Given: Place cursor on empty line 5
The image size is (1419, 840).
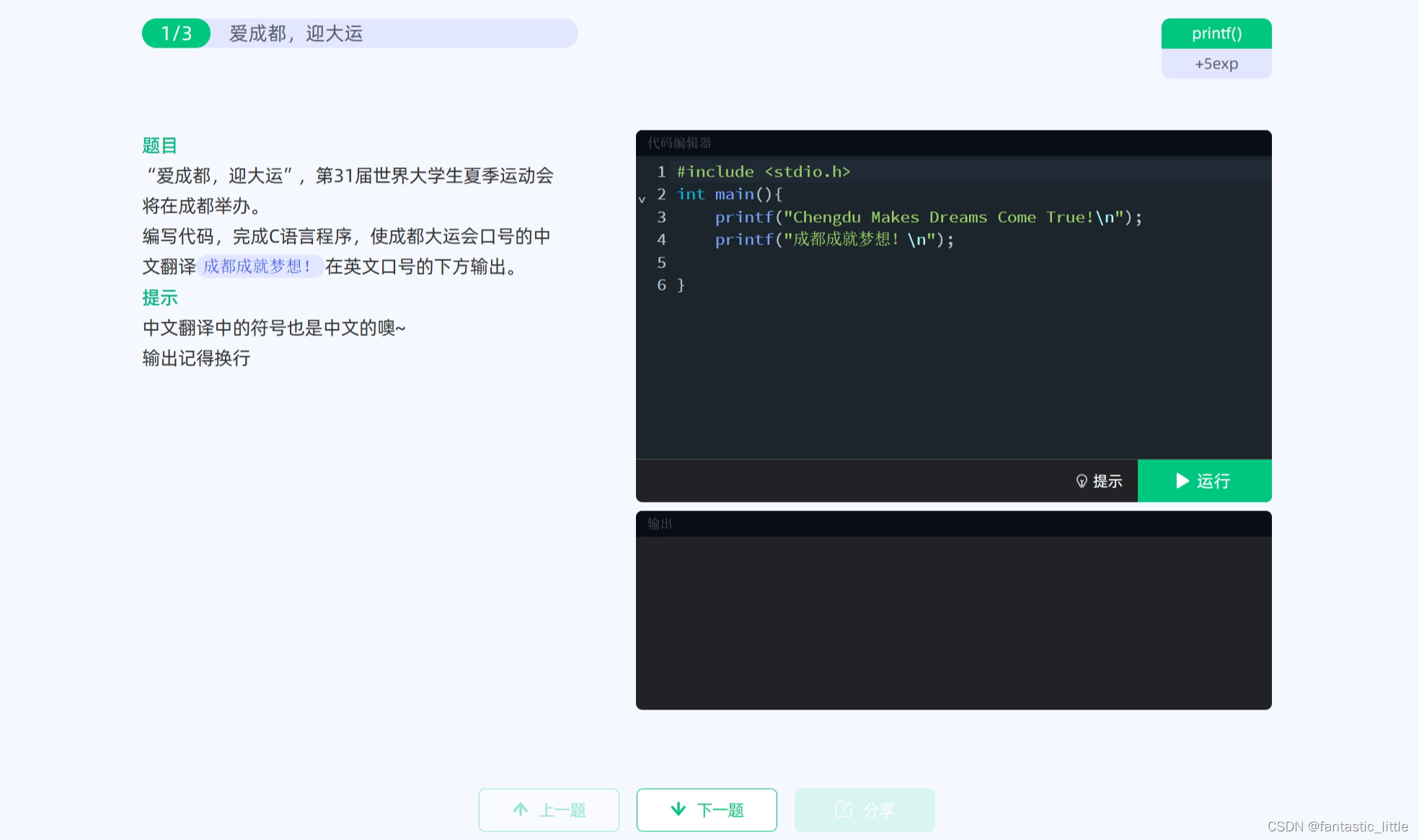Looking at the screenshot, I should click(793, 262).
